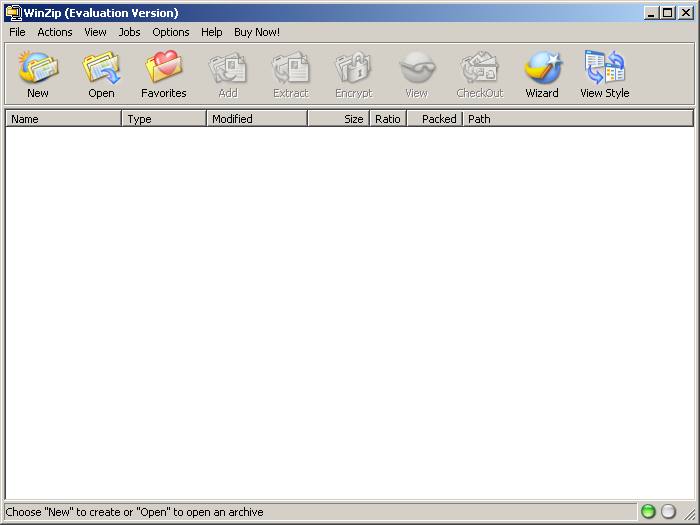Open the Jobs menu
Screen dimensions: 700x525
pyautogui.click(x=129, y=32)
